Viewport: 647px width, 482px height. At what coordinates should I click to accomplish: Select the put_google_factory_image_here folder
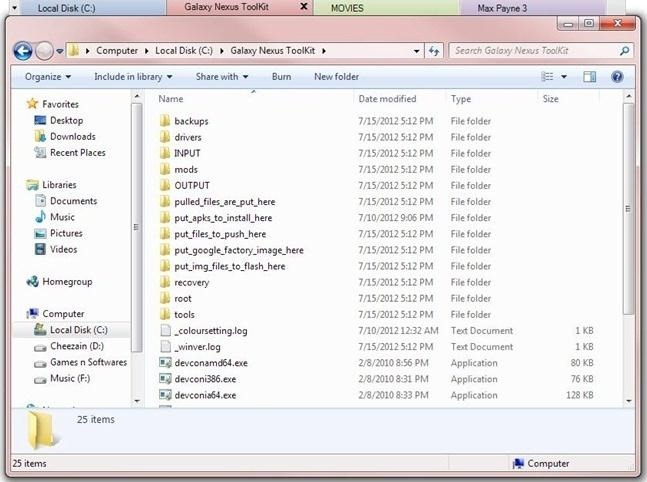click(238, 250)
